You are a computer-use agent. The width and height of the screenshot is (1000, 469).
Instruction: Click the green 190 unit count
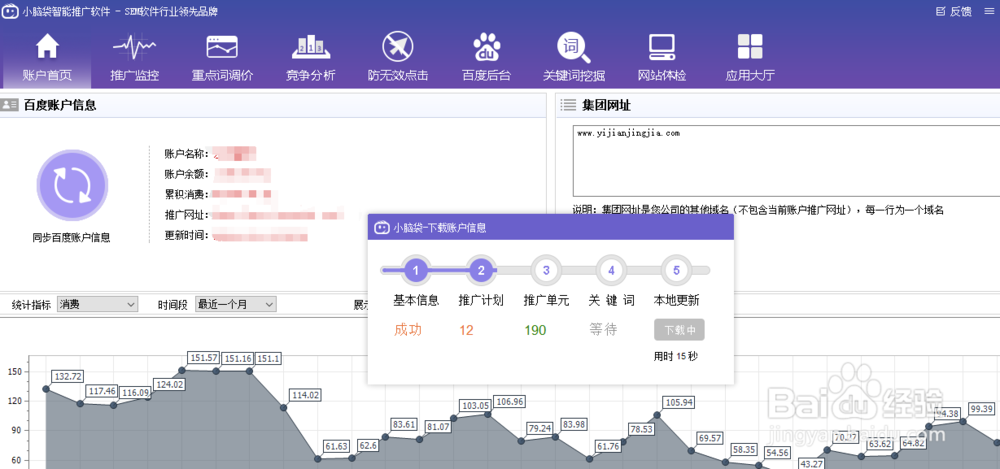point(535,331)
